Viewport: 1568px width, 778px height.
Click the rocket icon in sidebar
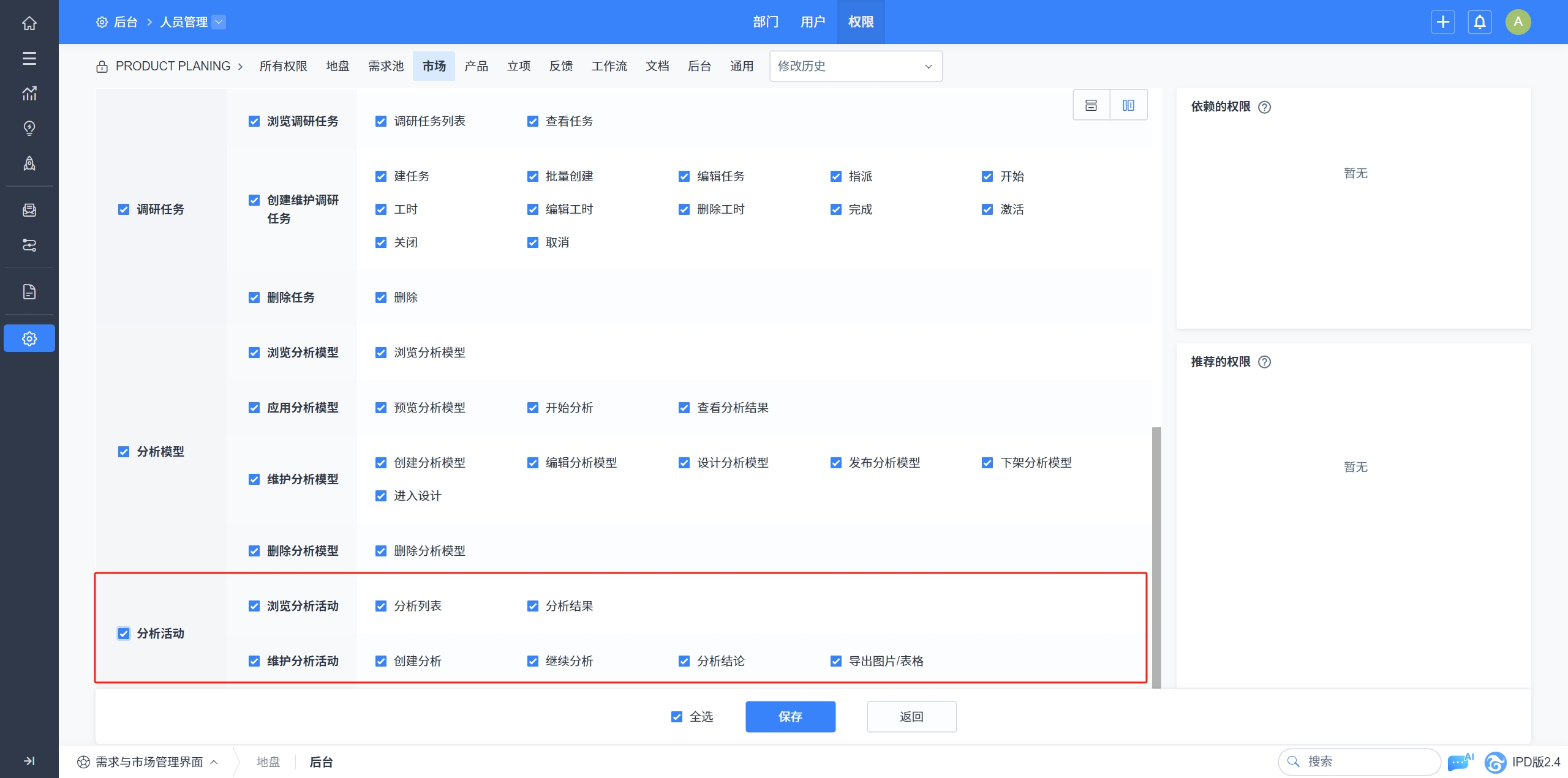(29, 163)
